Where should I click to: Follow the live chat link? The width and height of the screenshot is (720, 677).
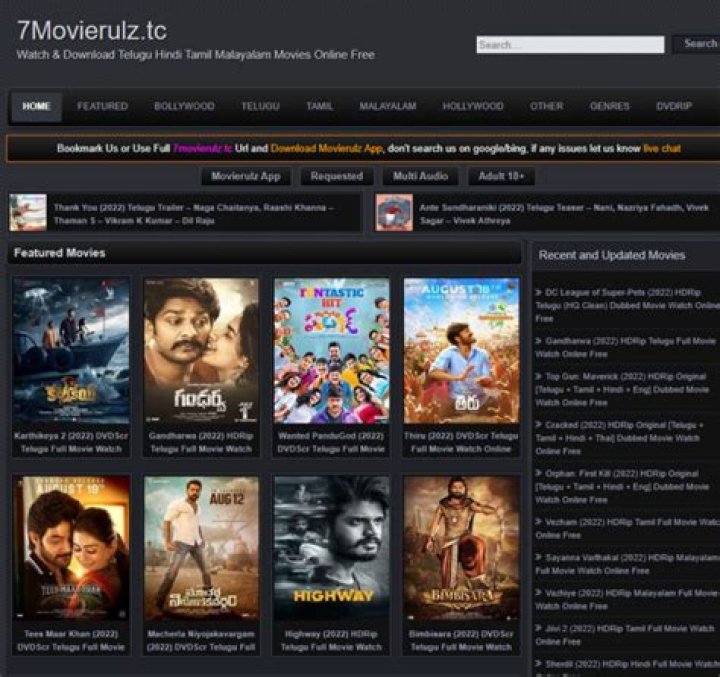point(661,148)
